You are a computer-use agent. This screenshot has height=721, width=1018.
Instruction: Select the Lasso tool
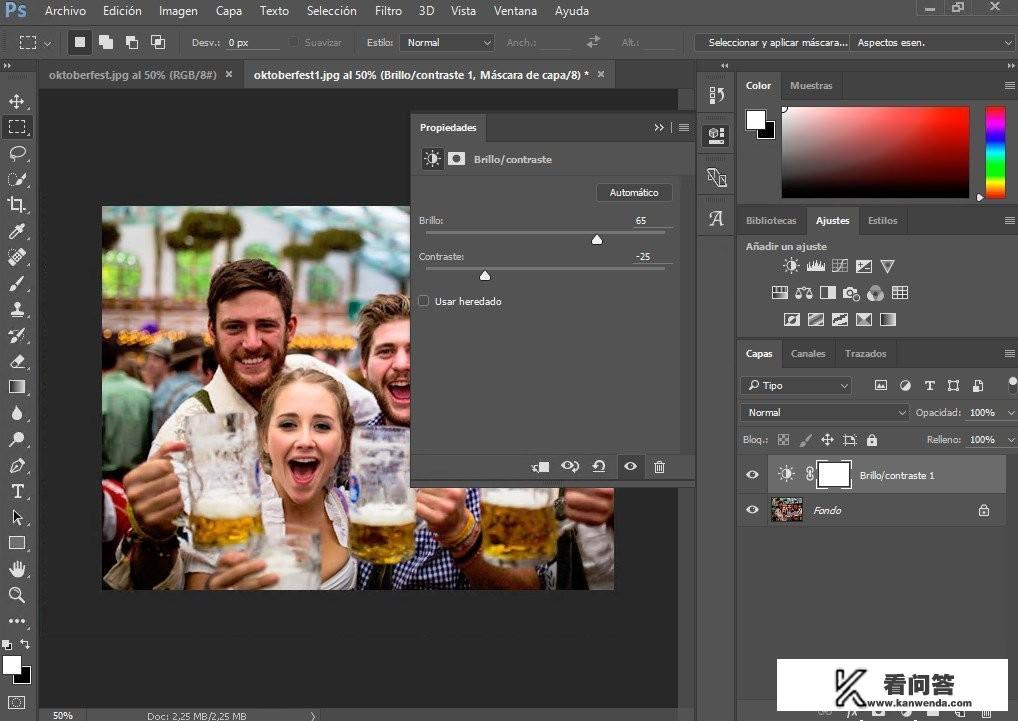tap(17, 153)
